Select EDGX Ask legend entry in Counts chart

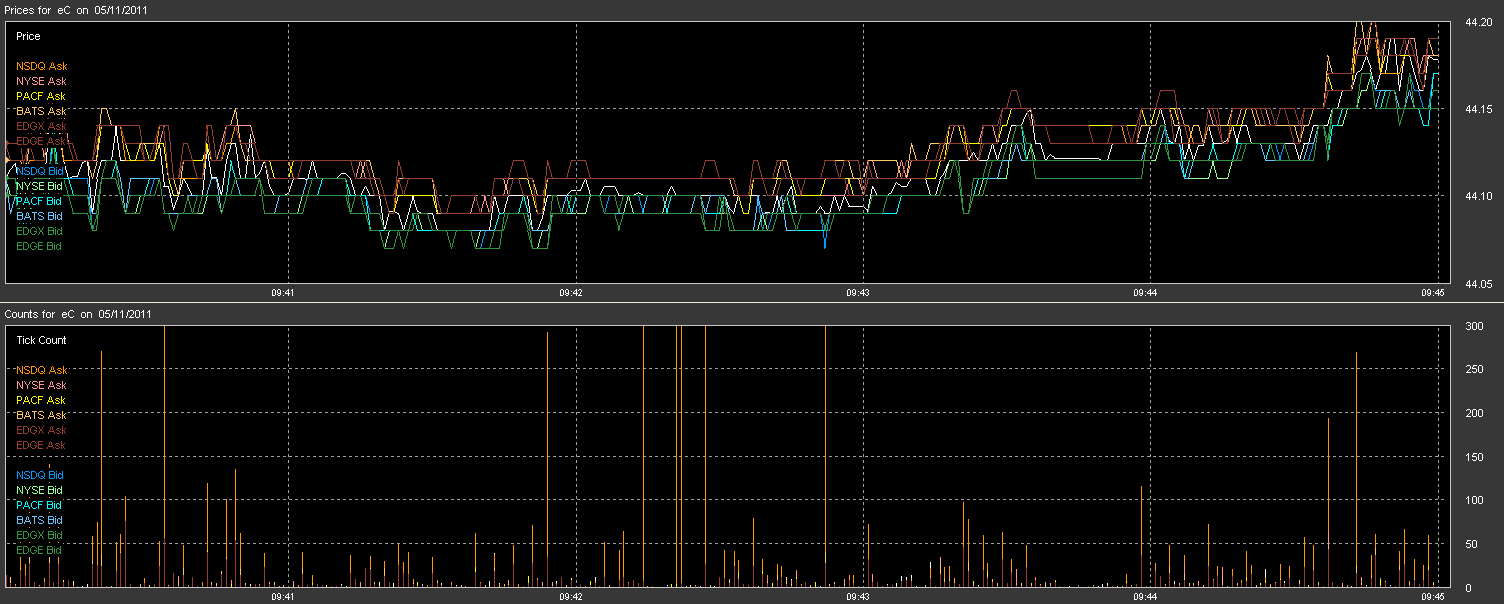coord(41,430)
